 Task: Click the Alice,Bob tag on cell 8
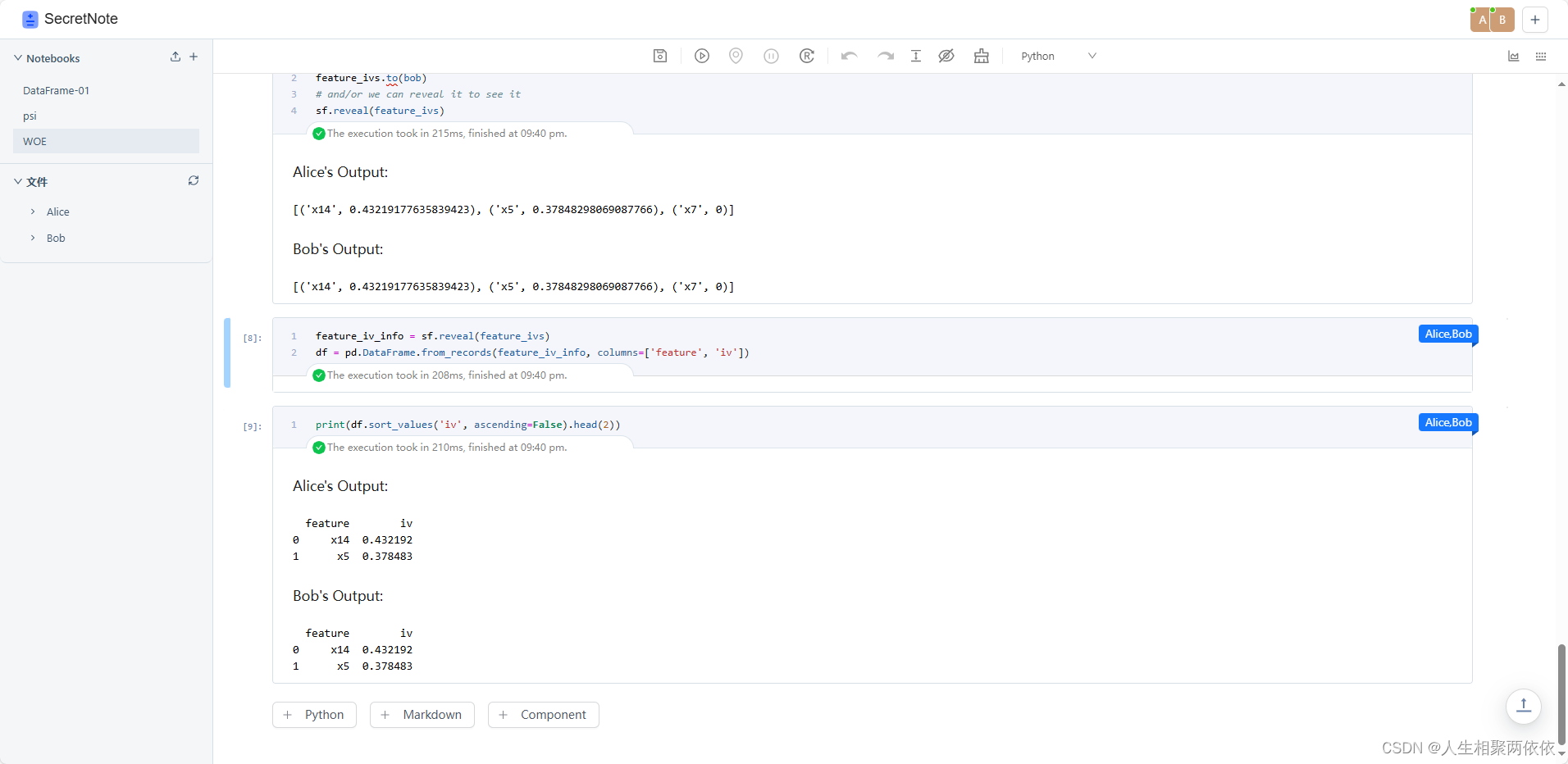[1448, 334]
